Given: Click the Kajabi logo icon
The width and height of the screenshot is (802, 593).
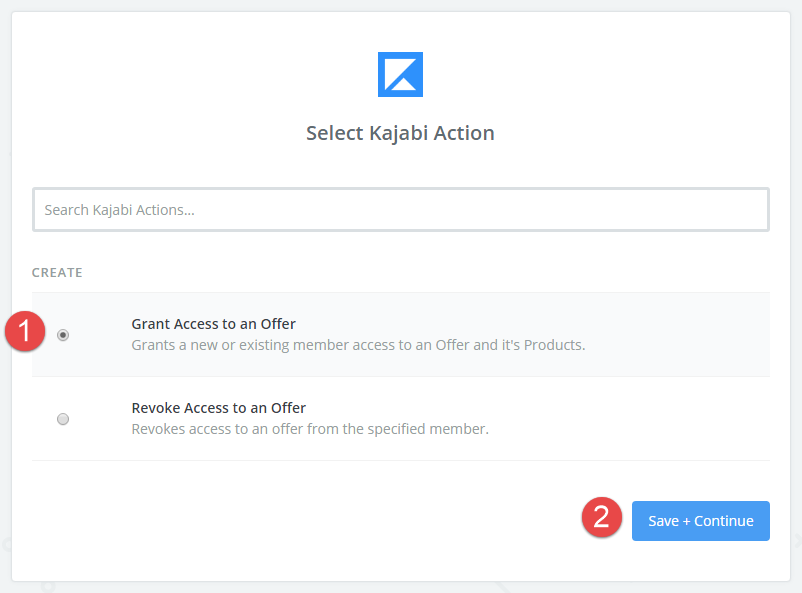Looking at the screenshot, I should pyautogui.click(x=400, y=74).
